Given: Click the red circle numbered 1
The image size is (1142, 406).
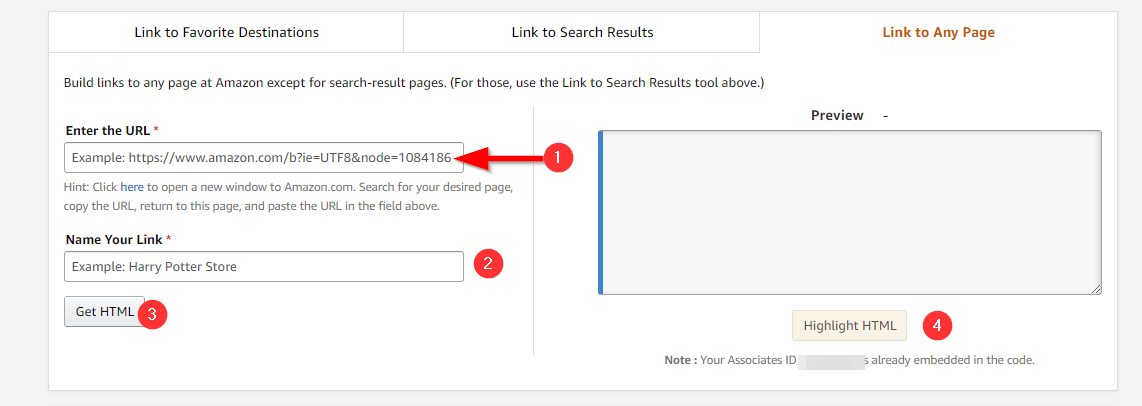Looking at the screenshot, I should pyautogui.click(x=559, y=157).
